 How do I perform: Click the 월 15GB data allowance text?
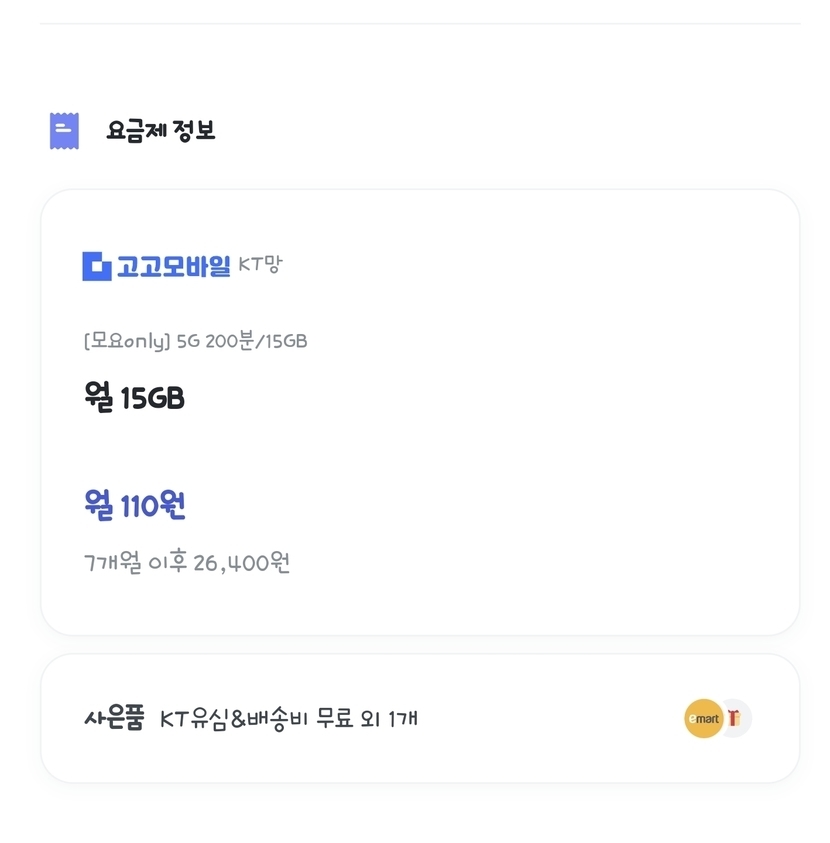click(134, 398)
